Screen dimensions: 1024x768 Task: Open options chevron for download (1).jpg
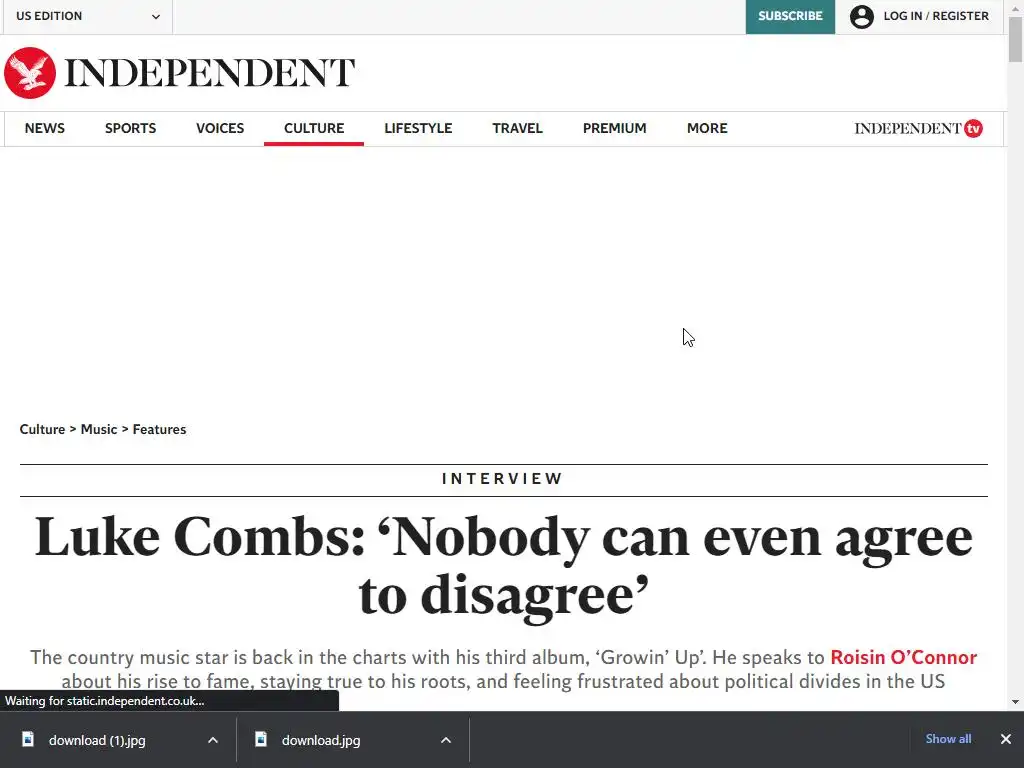coord(213,740)
